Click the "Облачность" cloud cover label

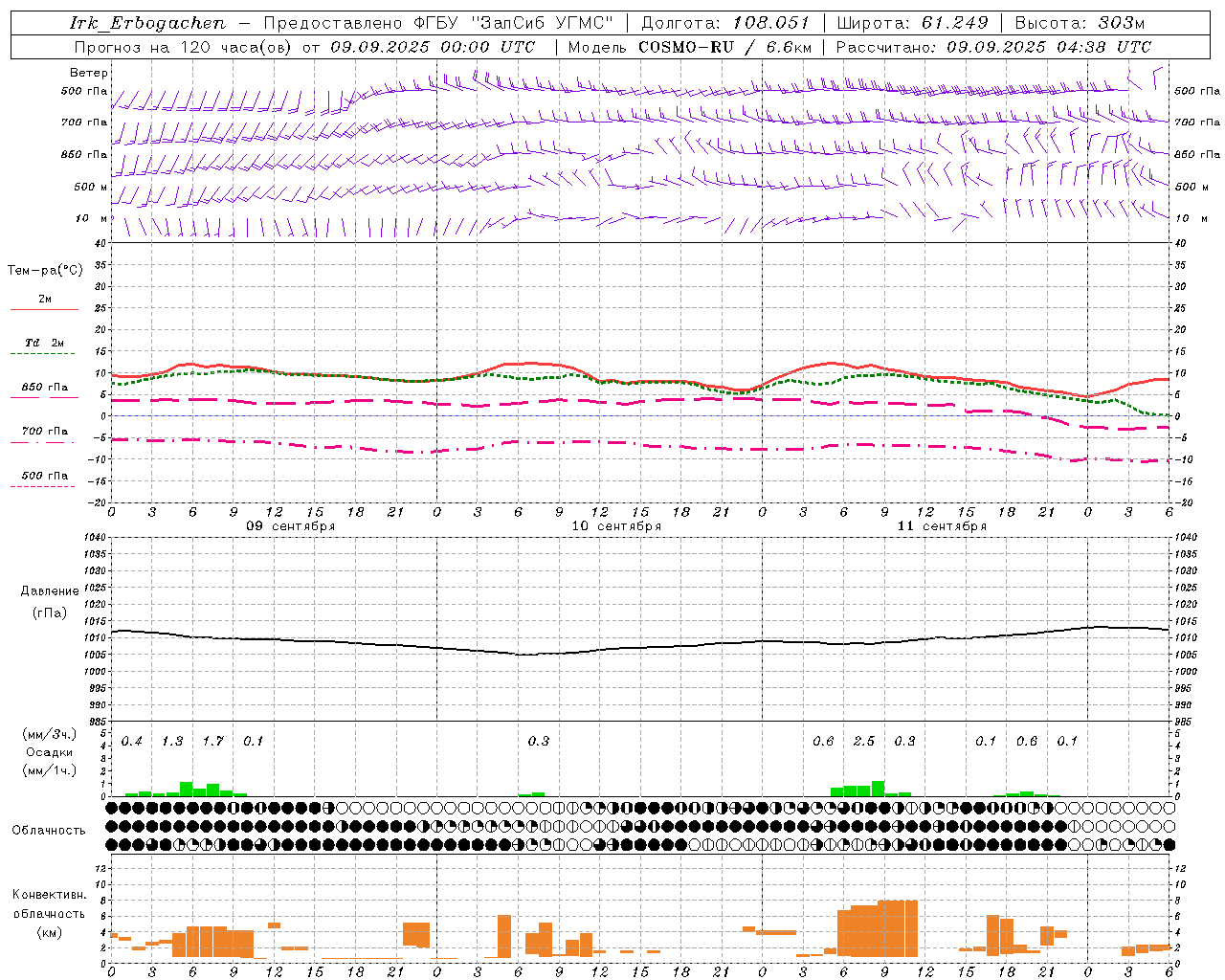(49, 831)
